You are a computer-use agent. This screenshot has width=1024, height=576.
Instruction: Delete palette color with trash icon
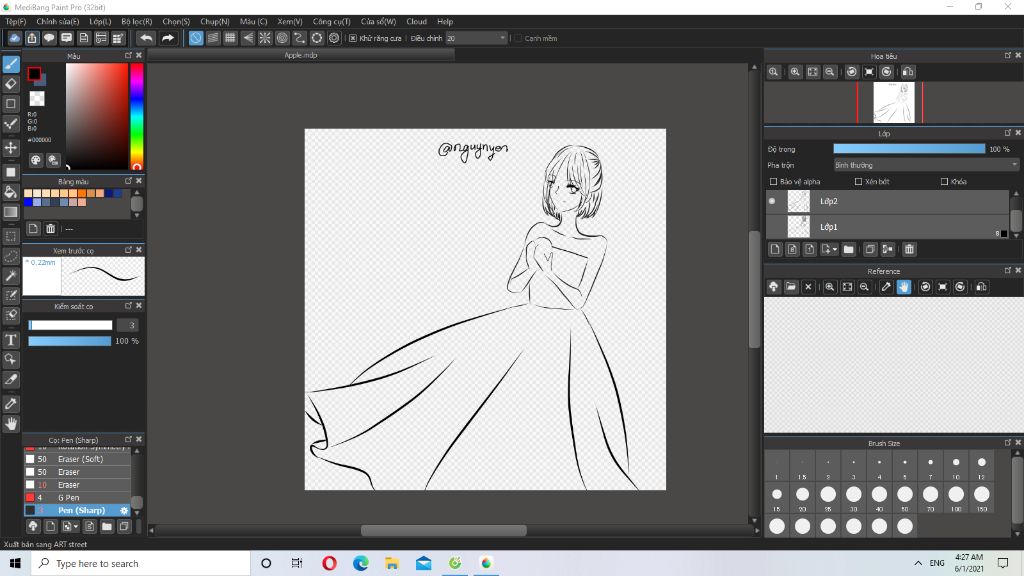pos(50,229)
